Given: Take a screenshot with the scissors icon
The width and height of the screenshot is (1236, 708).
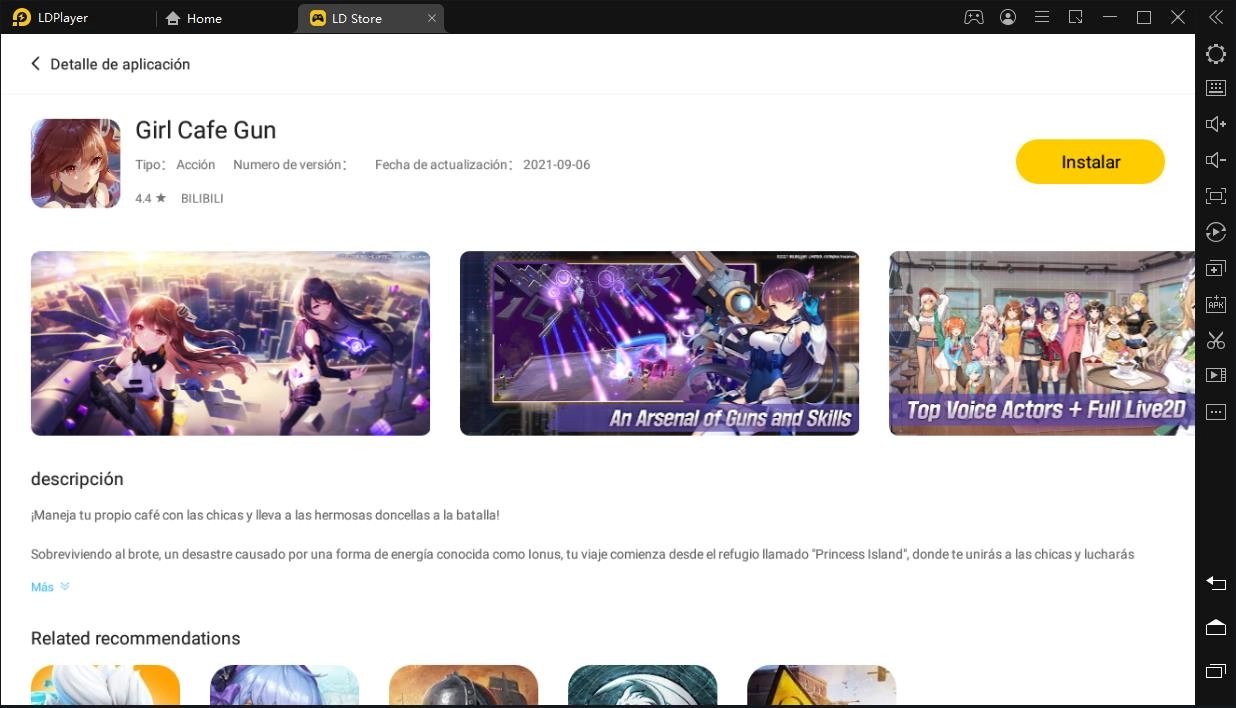Looking at the screenshot, I should (x=1215, y=340).
